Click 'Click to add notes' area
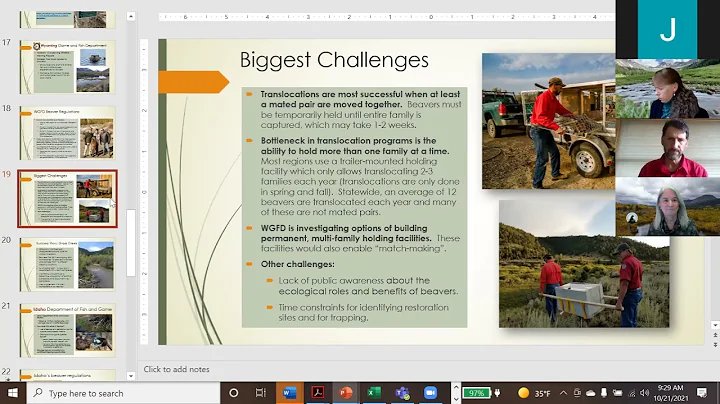The height and width of the screenshot is (404, 720). [176, 369]
